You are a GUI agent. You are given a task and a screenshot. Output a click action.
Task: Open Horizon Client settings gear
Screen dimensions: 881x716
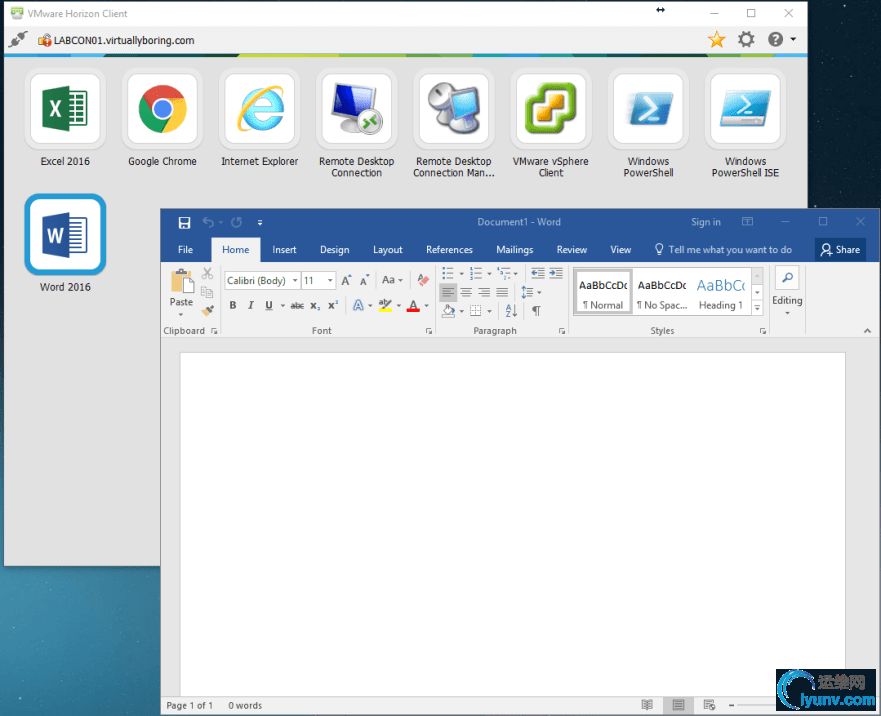point(746,39)
